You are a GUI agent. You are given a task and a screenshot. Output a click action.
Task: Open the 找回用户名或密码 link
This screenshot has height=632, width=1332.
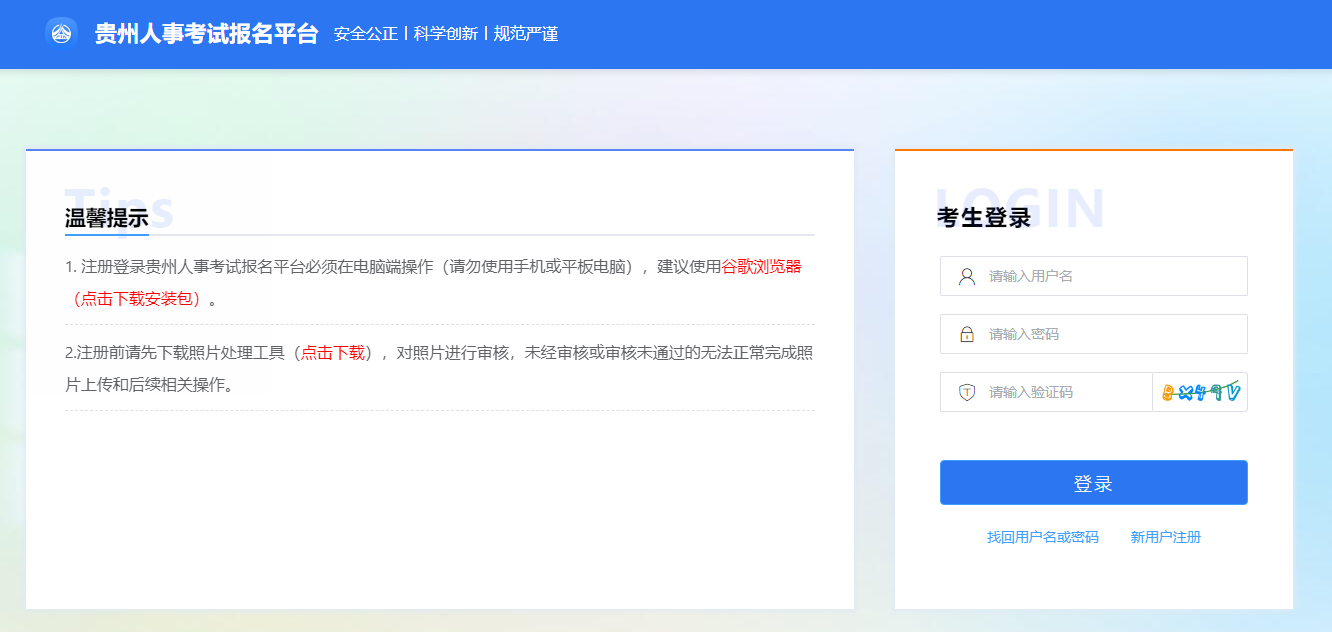click(x=1042, y=537)
